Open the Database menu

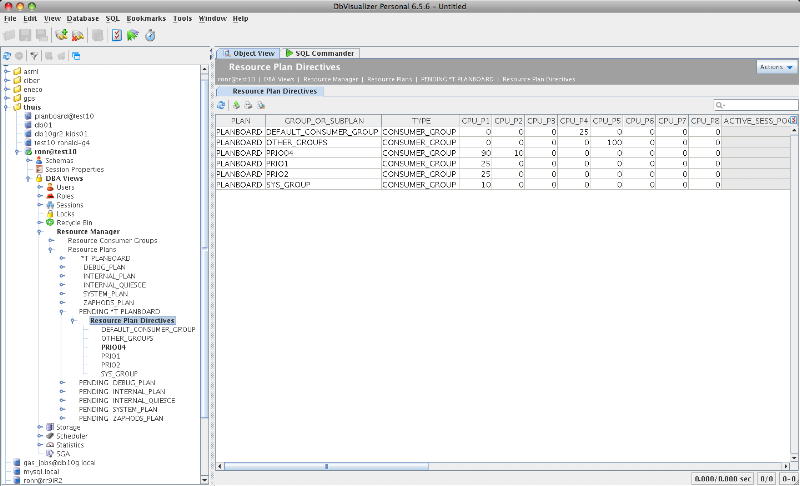[x=83, y=18]
